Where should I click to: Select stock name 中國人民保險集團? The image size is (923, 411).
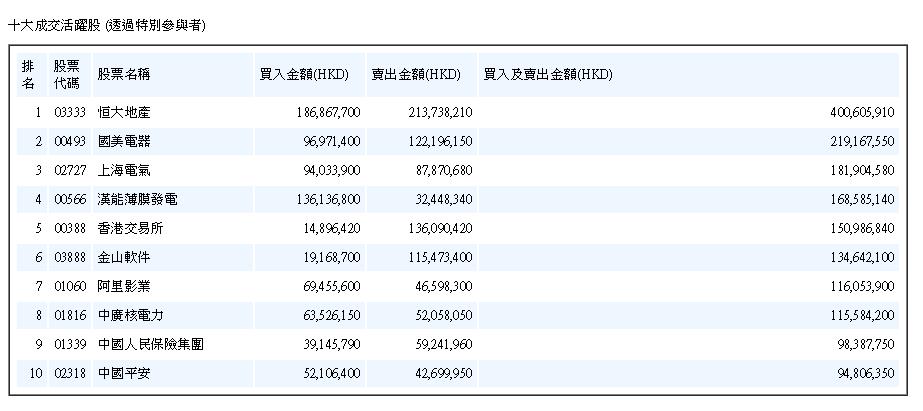point(151,344)
